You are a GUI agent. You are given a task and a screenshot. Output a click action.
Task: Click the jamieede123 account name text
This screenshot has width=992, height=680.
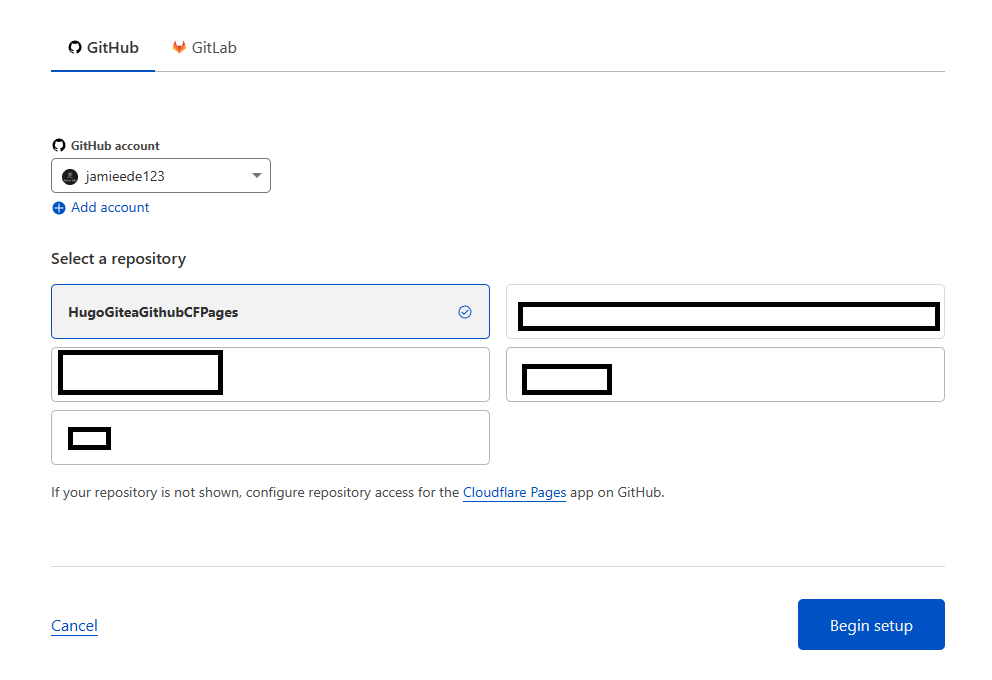click(x=125, y=176)
